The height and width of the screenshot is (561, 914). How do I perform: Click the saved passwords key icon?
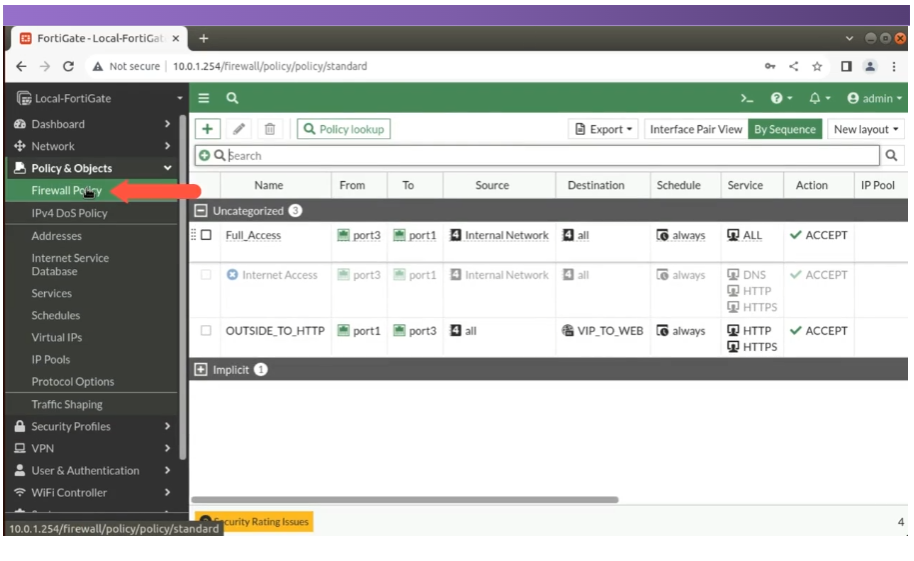[770, 66]
